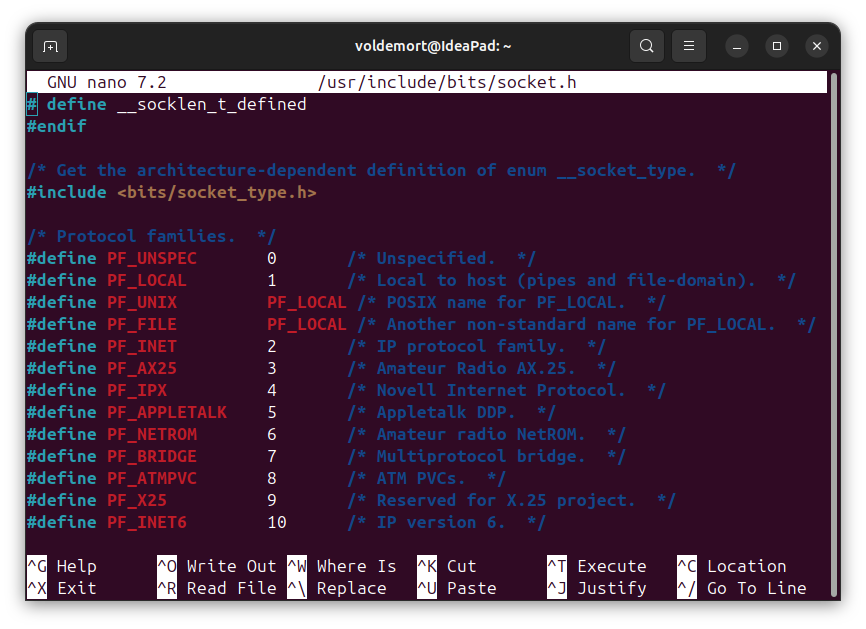
Task: Click the PF_LOCAL macro name after #define
Action: coord(147,281)
